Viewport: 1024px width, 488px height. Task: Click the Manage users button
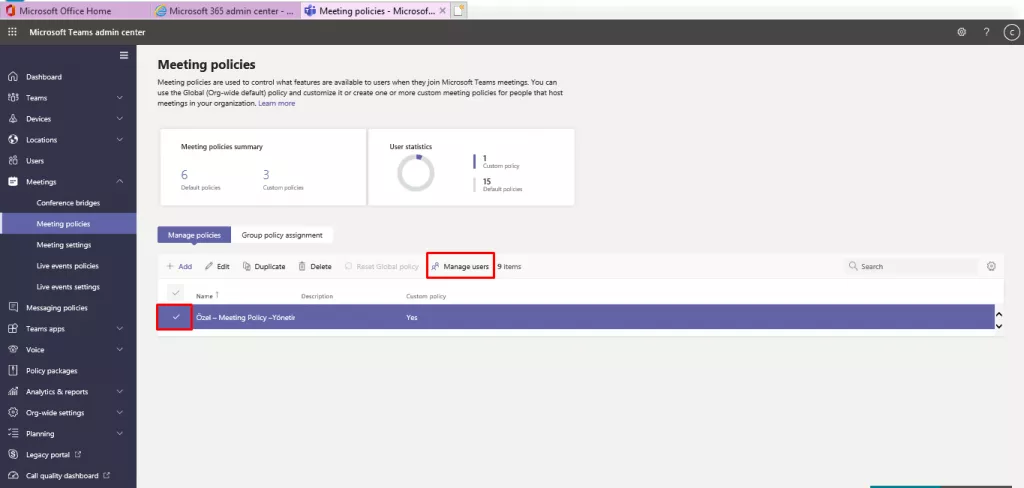click(x=461, y=267)
